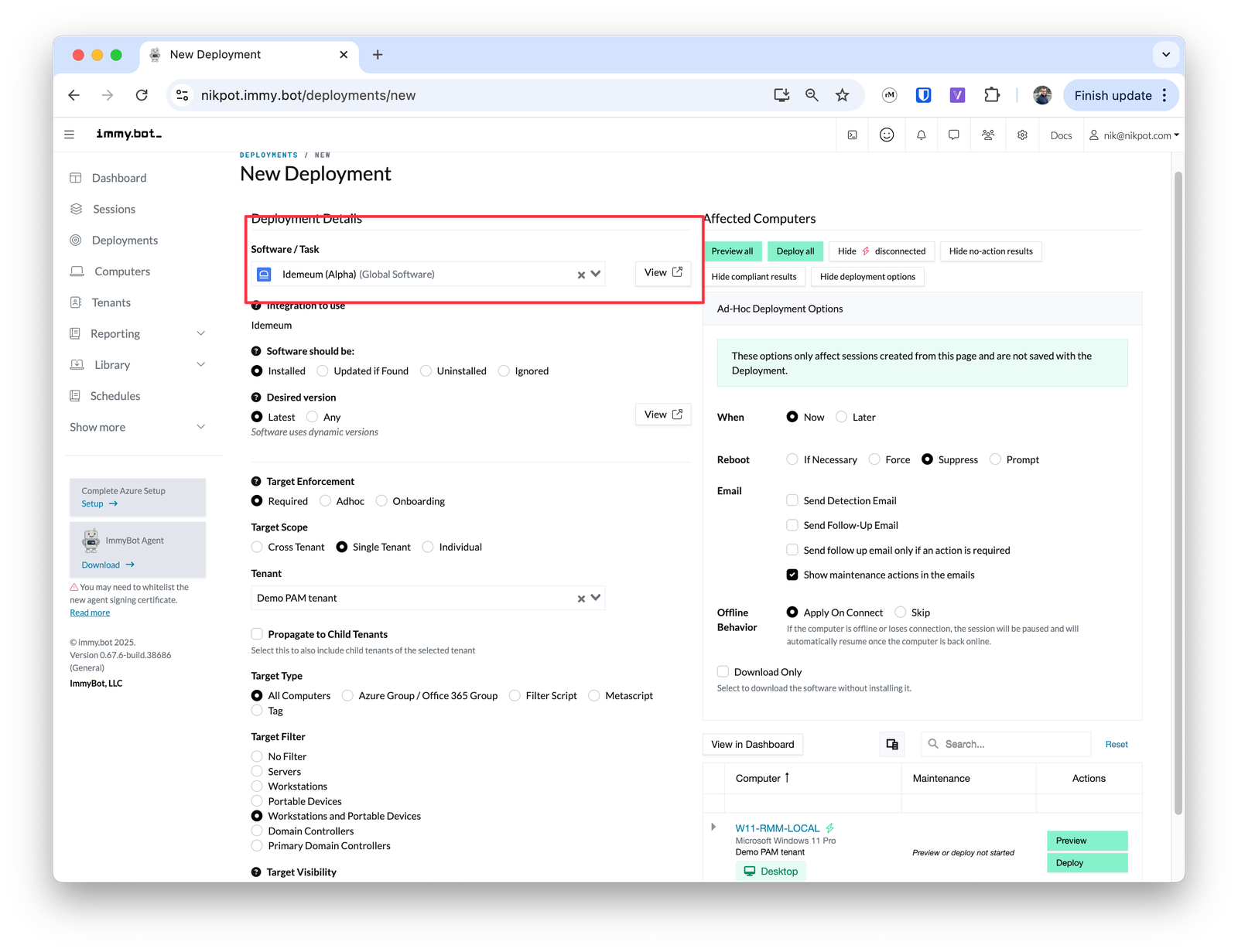This screenshot has height=952, width=1238.
Task: Enable Send Detection Email checkbox
Action: 792,500
